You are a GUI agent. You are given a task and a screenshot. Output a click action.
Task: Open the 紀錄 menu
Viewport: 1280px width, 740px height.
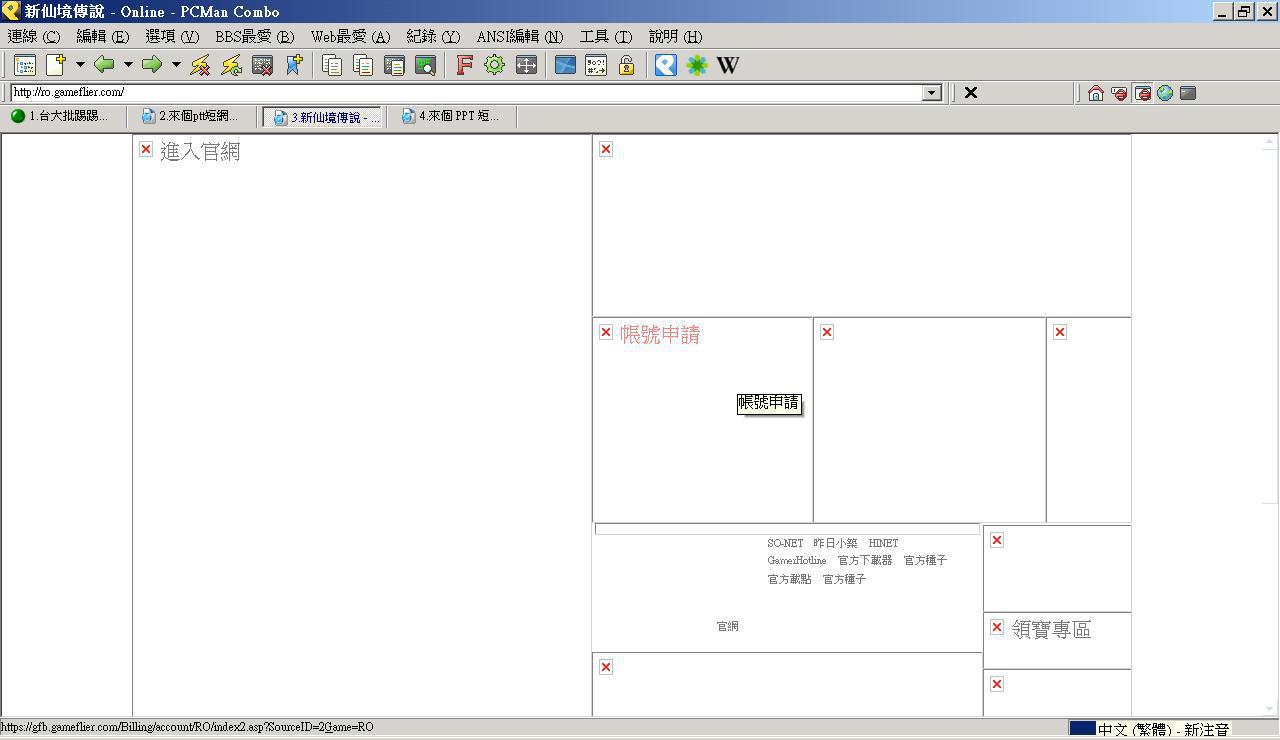[x=433, y=36]
